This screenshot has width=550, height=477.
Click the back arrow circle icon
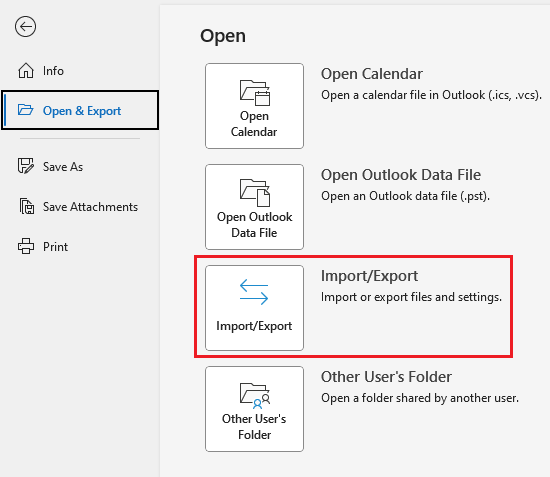25,26
